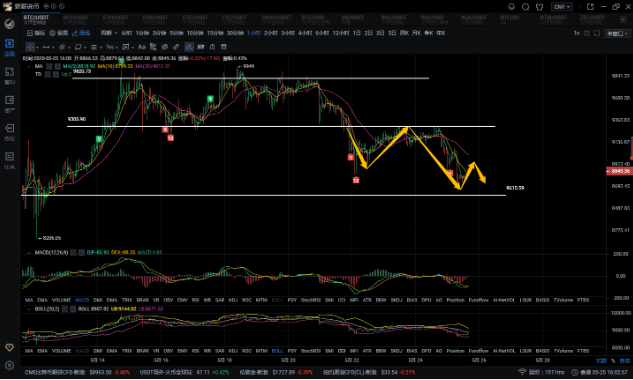Click the screenshot capture icon top right of chart
Screen dimensions: 633x380
tap(597, 33)
